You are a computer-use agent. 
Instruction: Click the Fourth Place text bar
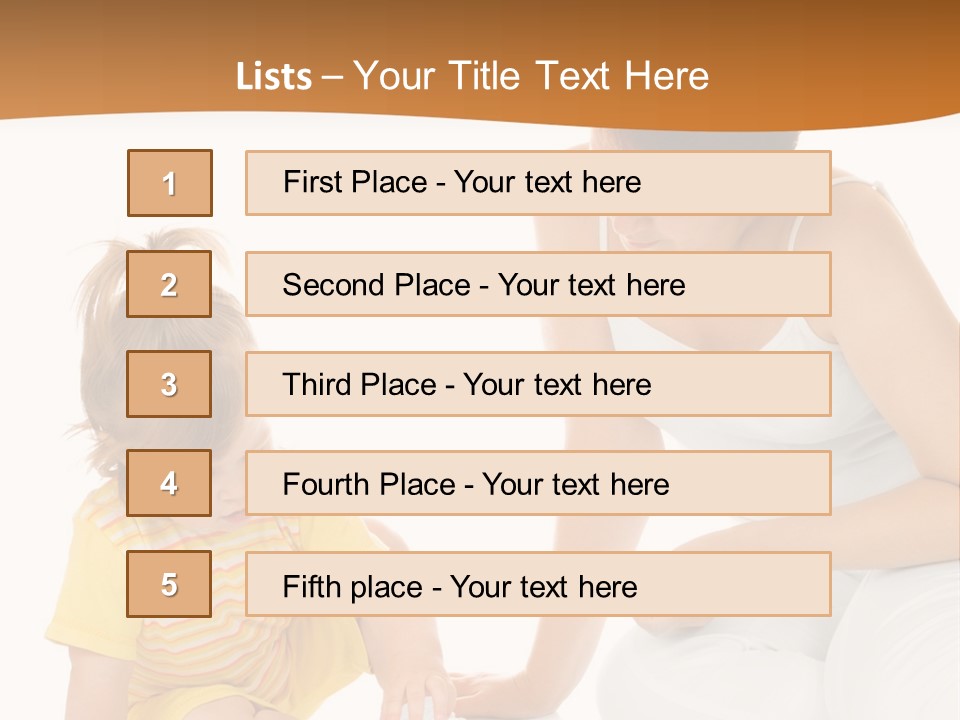click(x=538, y=484)
